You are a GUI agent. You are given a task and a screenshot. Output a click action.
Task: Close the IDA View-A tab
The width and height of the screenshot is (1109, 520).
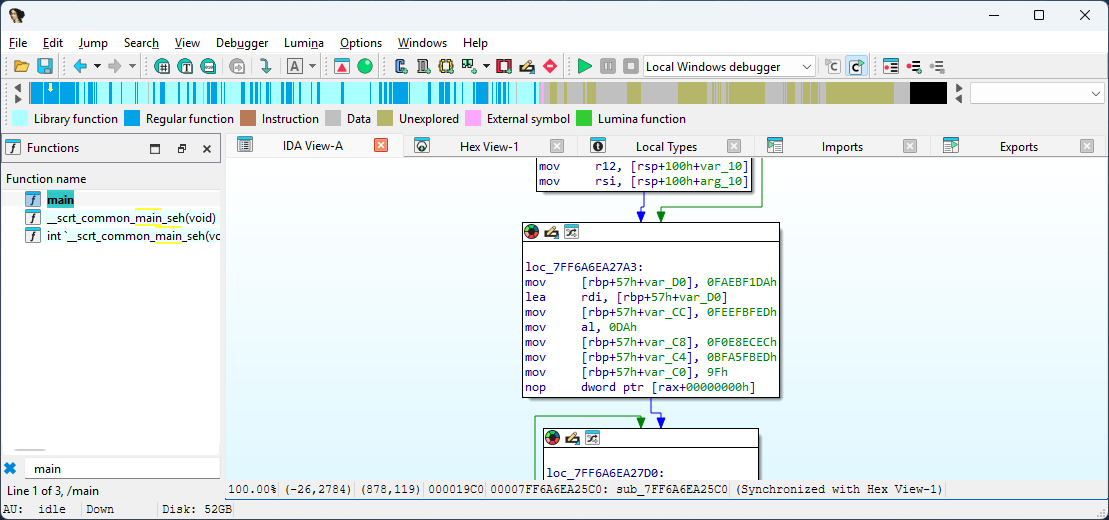tap(381, 145)
